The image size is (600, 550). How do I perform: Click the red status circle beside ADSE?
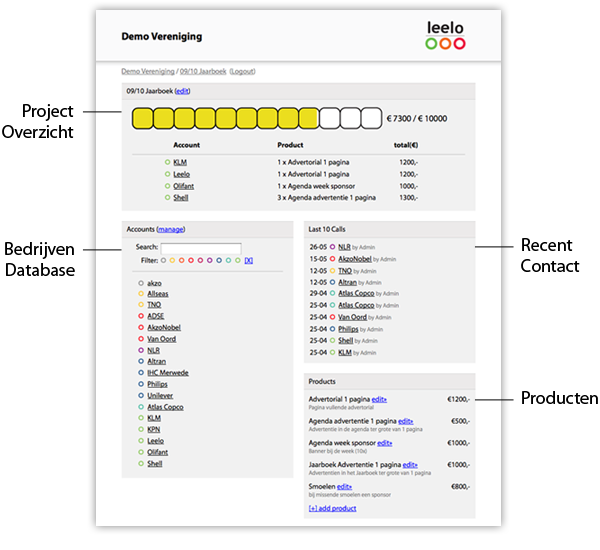tap(139, 317)
